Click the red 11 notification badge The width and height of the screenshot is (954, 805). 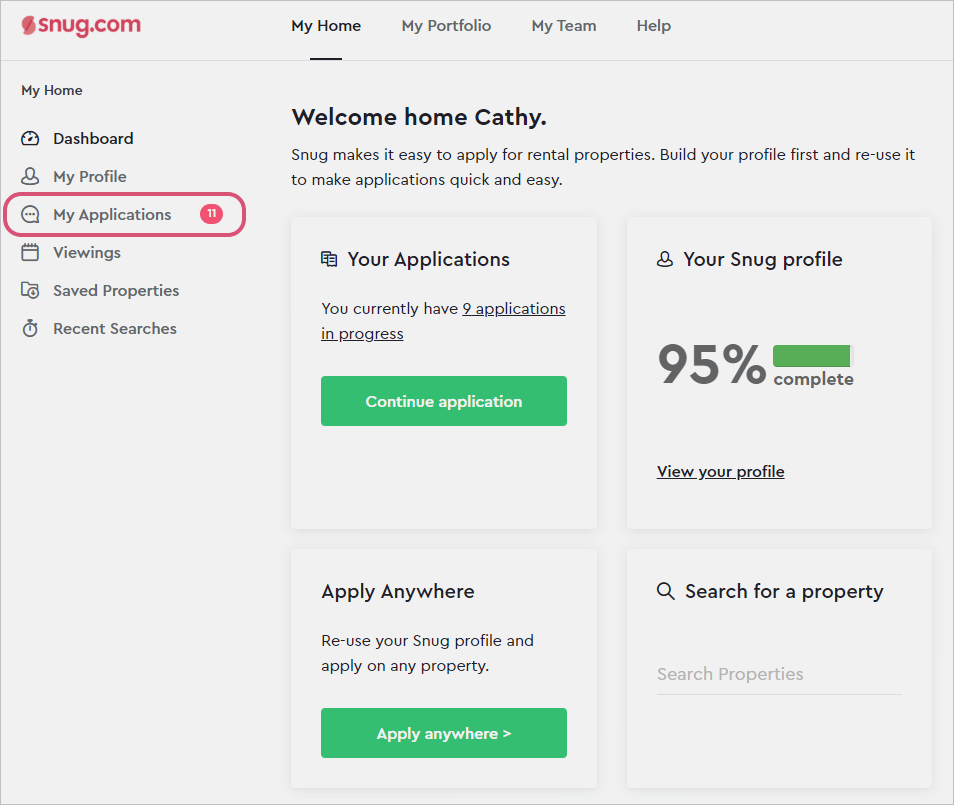coord(212,214)
